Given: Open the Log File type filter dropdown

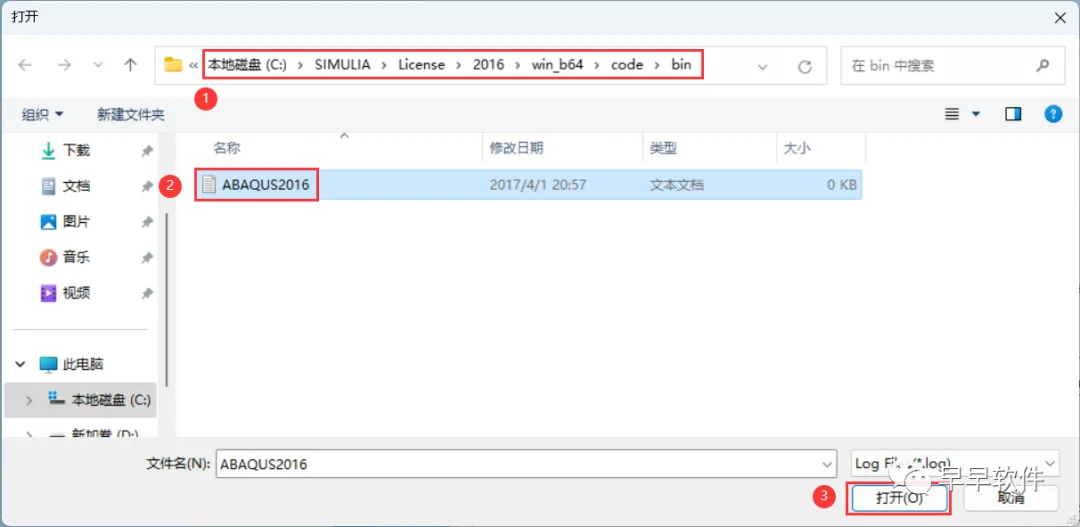Looking at the screenshot, I should click(955, 464).
